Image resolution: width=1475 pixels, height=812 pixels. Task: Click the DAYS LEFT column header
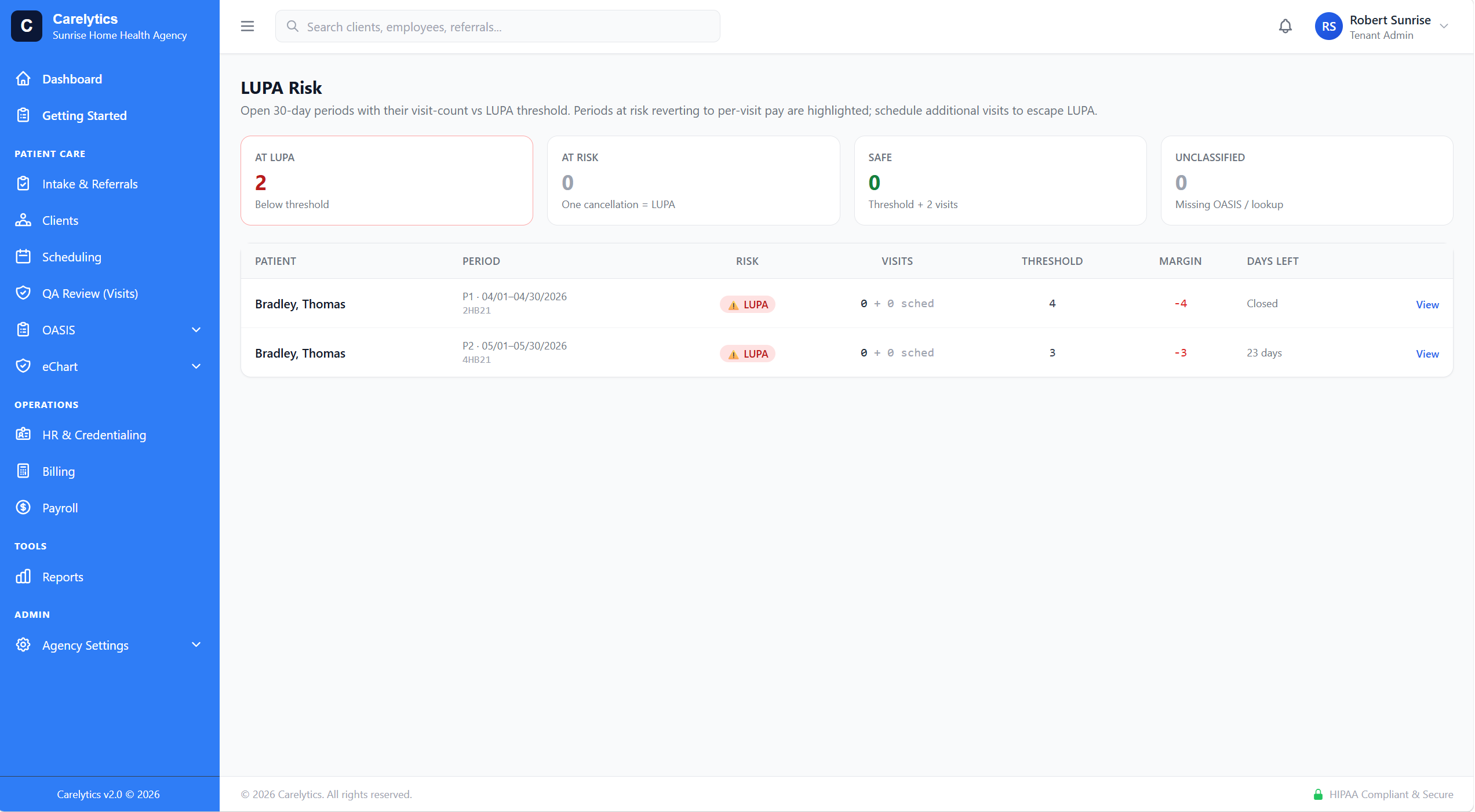coord(1273,261)
